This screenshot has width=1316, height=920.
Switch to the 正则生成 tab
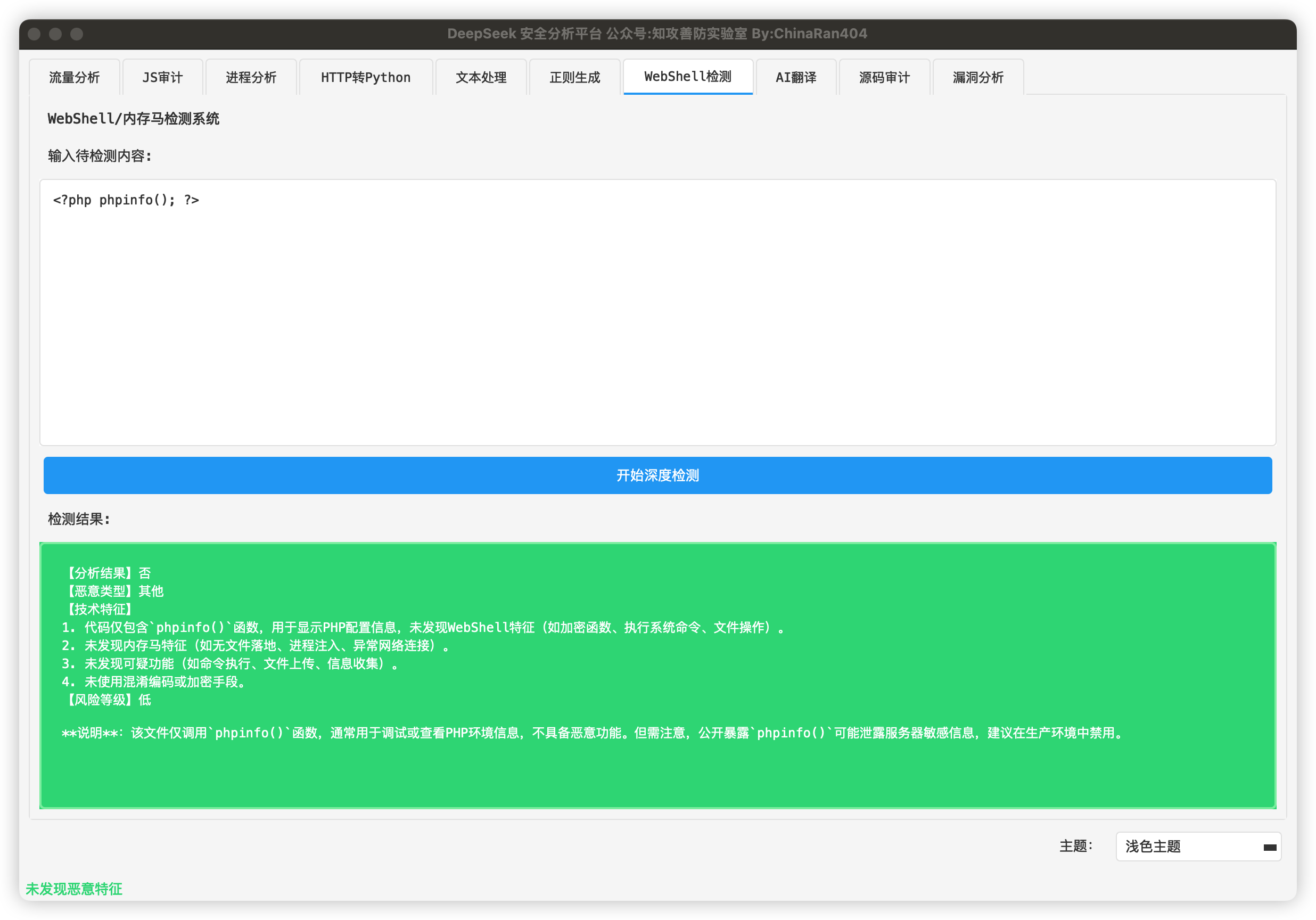click(574, 77)
